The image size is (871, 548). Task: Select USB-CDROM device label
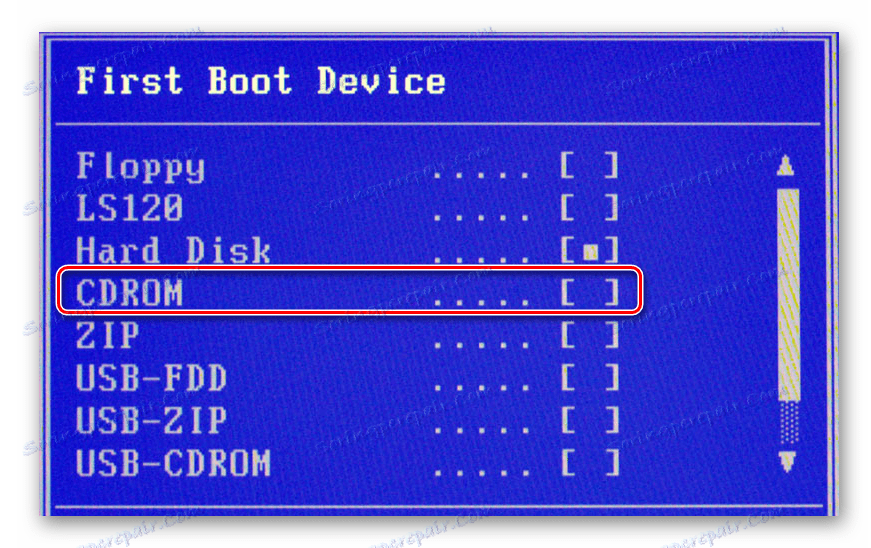pyautogui.click(x=173, y=462)
